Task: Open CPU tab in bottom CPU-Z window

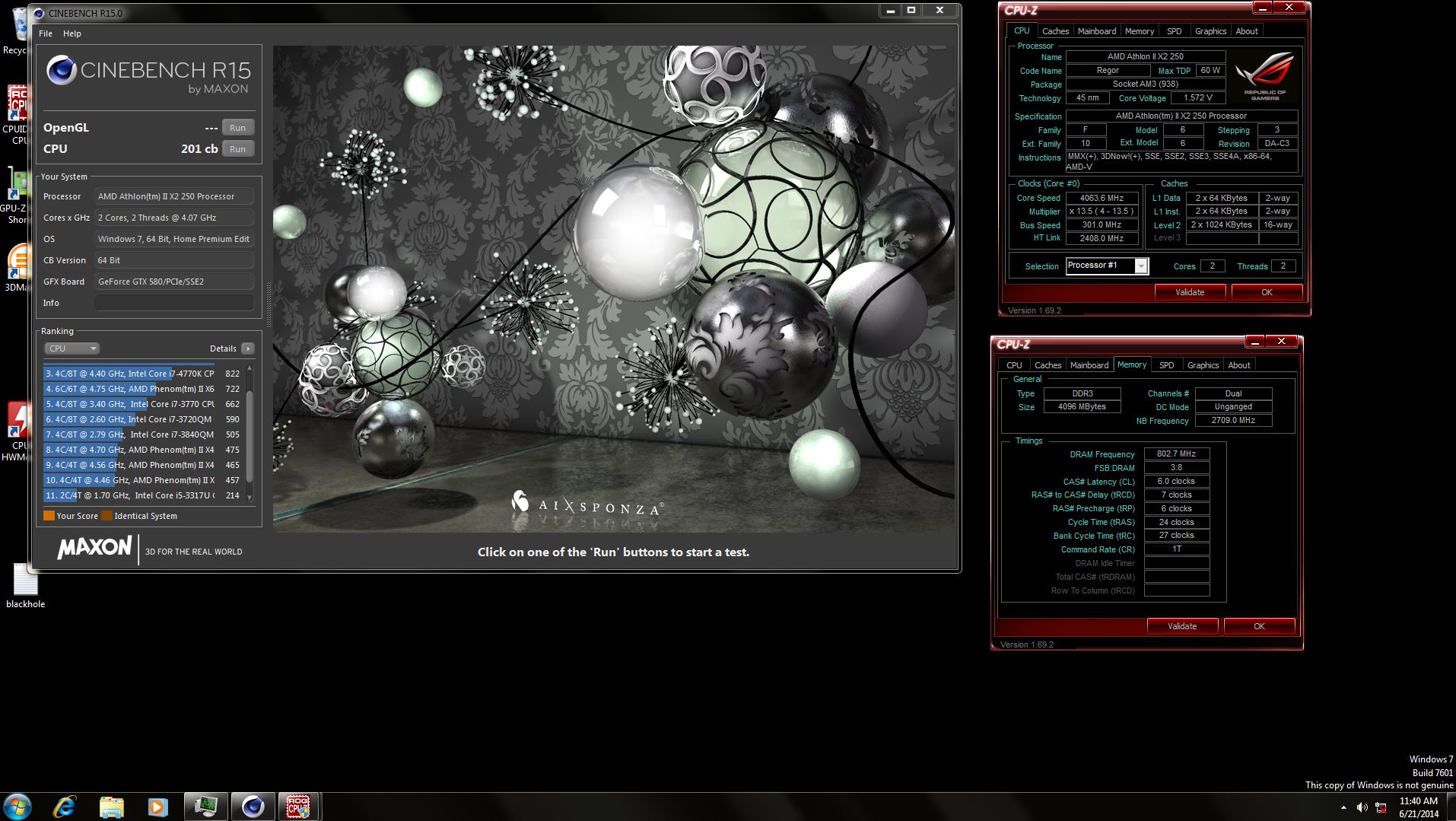Action: pyautogui.click(x=1014, y=365)
